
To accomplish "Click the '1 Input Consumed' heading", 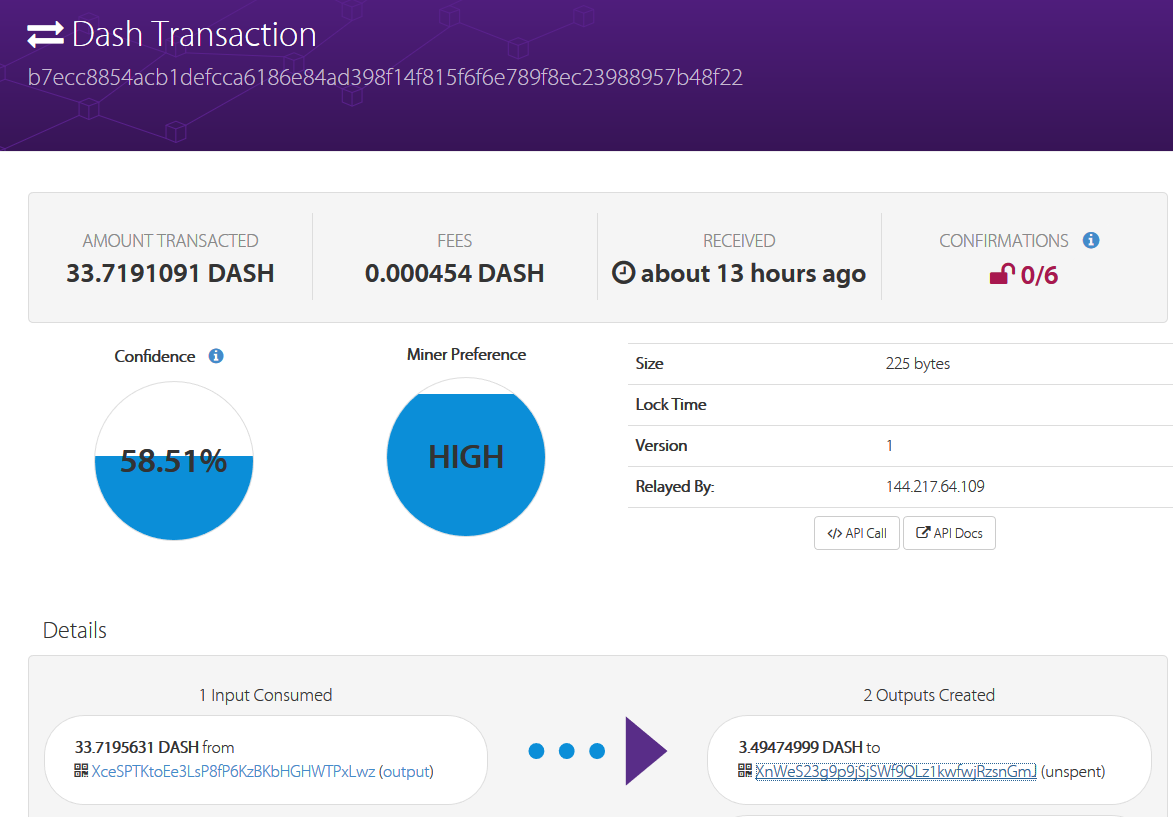I will tap(266, 695).
